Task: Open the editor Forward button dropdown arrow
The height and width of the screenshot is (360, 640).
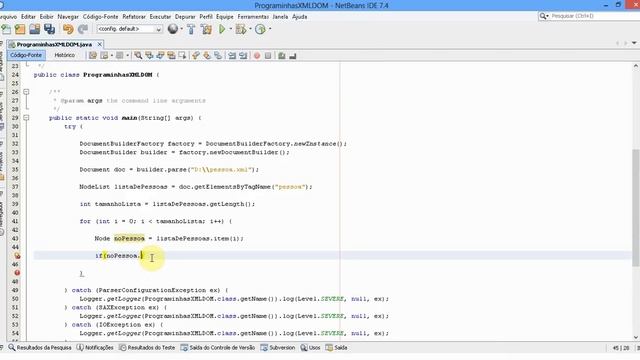Action: tap(128, 56)
